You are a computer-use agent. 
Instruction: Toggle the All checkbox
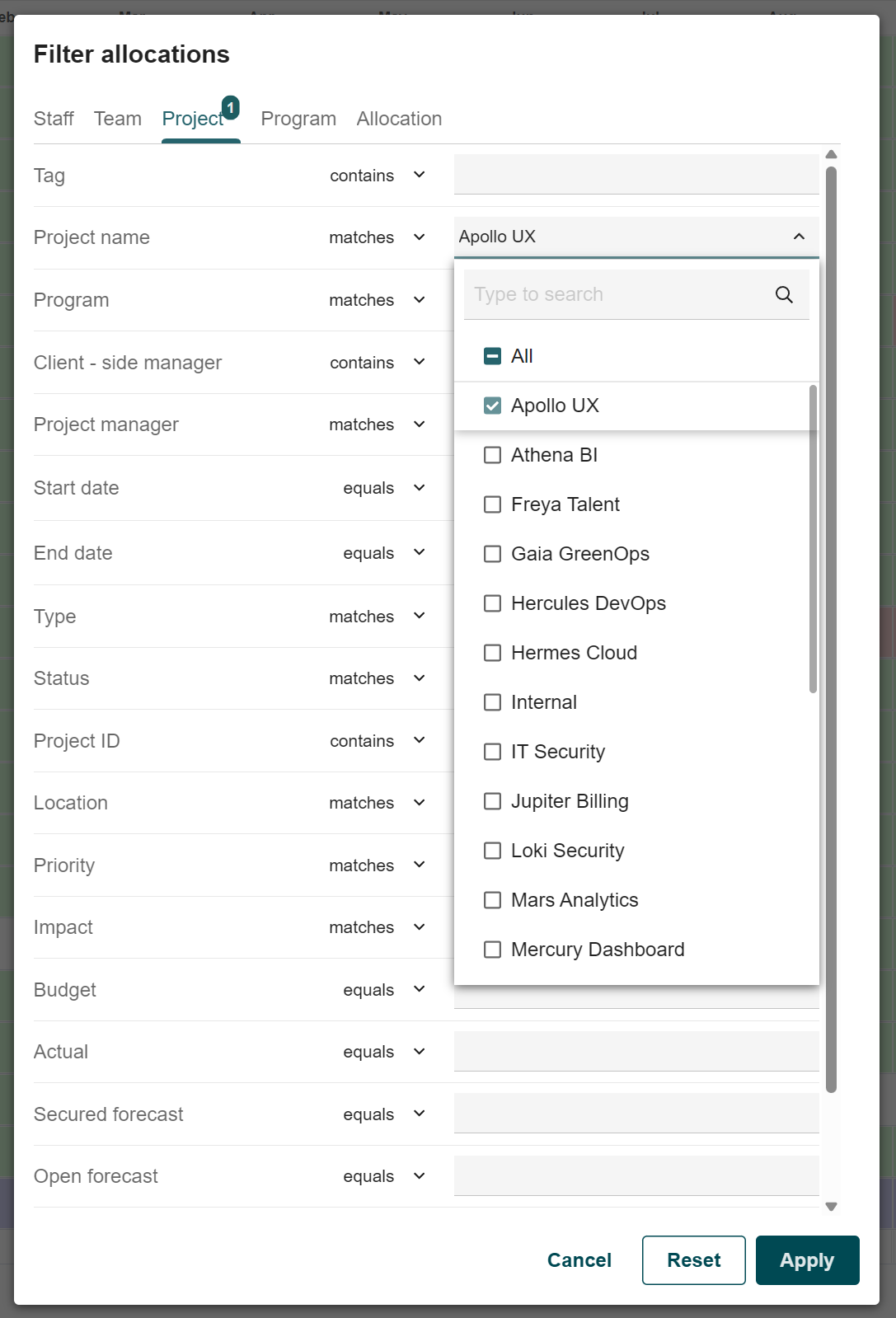coord(492,356)
